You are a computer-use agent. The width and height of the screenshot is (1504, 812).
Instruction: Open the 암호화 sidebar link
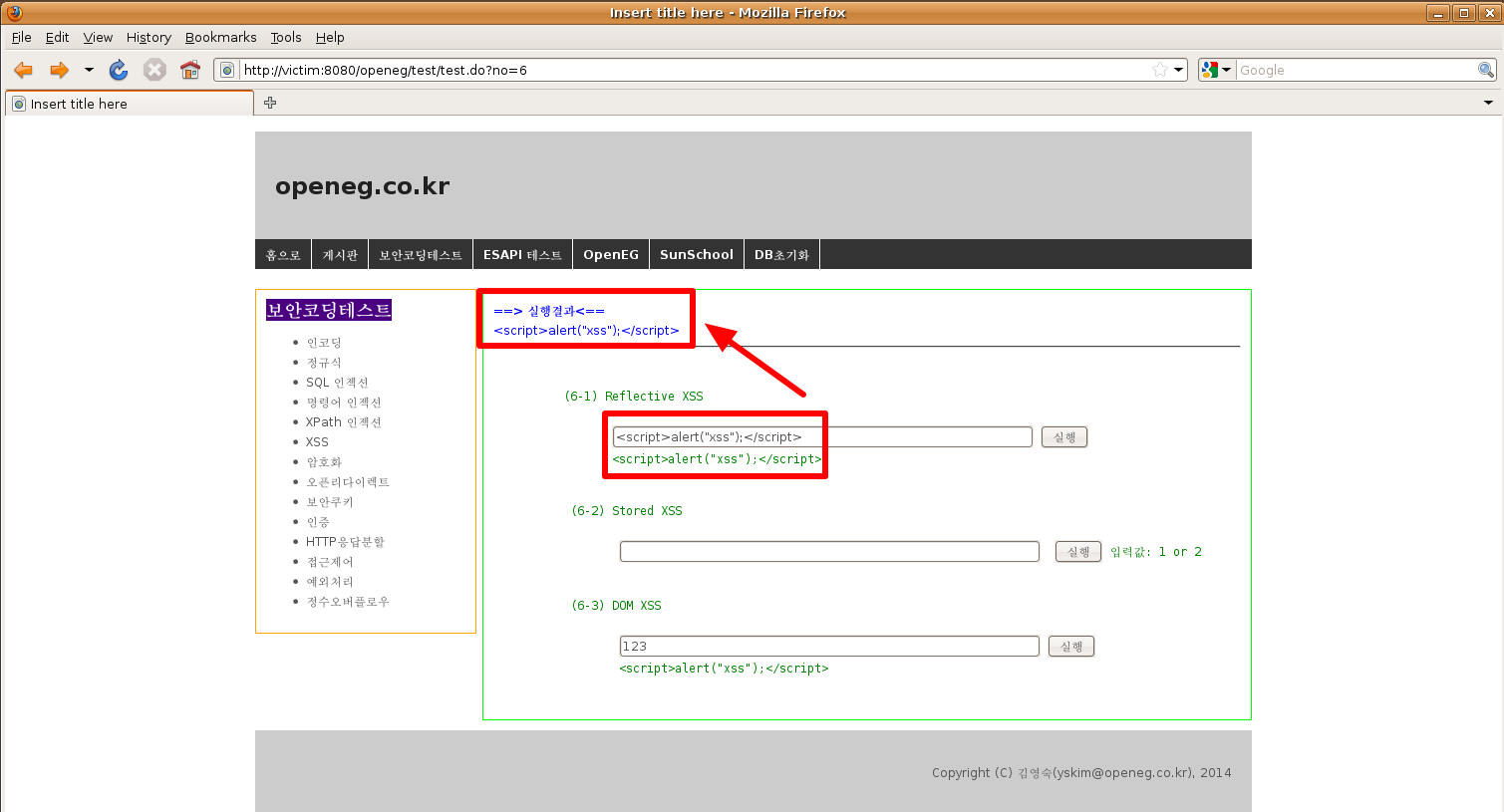click(324, 462)
